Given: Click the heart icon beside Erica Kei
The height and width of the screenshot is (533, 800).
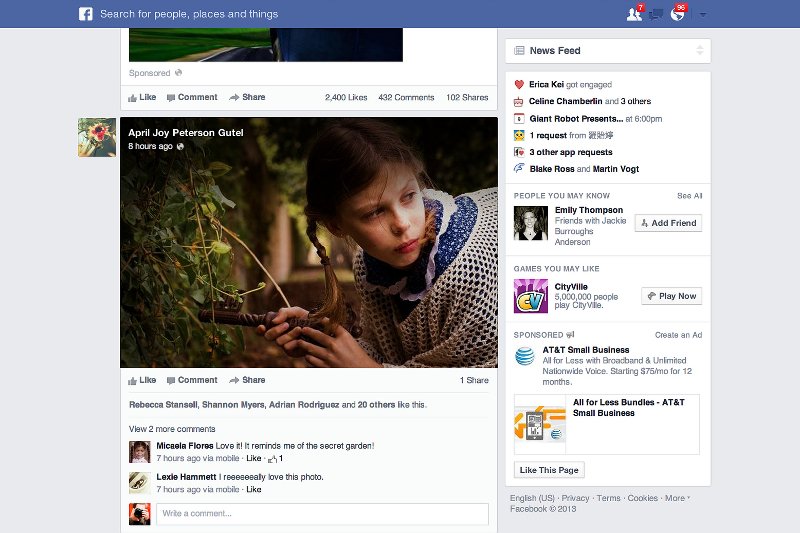Looking at the screenshot, I should tap(519, 85).
